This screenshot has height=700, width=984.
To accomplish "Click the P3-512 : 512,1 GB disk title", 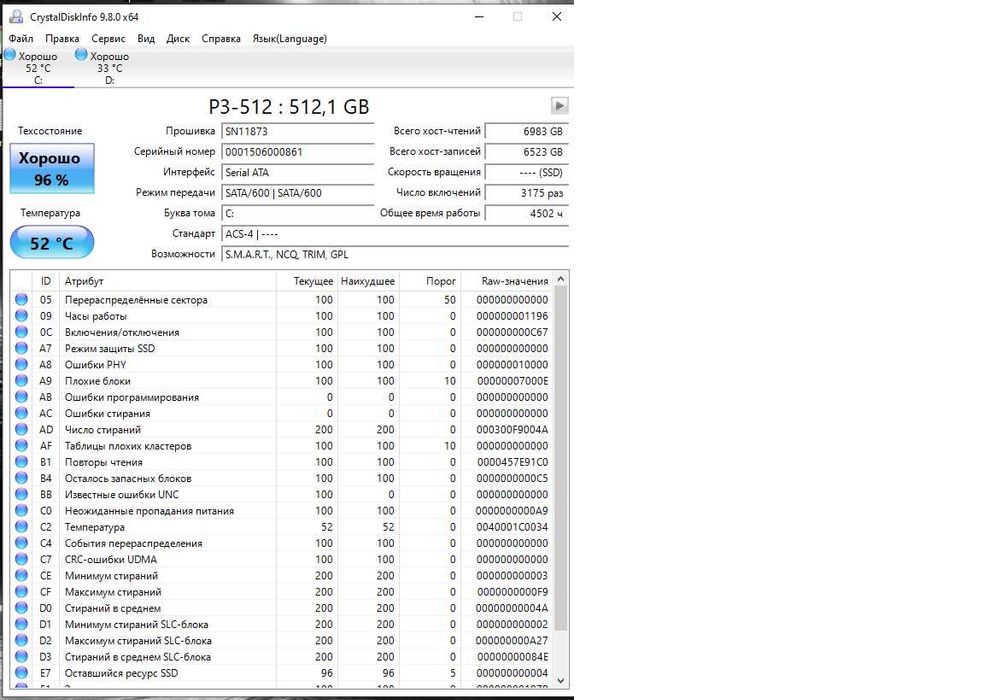I will coord(289,107).
